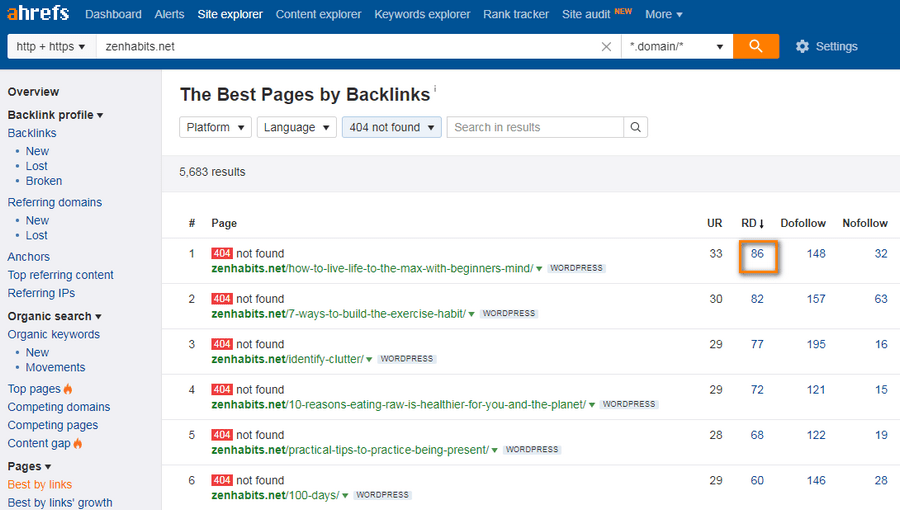900x510 pixels.
Task: Click the Referring IPs sidebar link
Action: pos(41,293)
